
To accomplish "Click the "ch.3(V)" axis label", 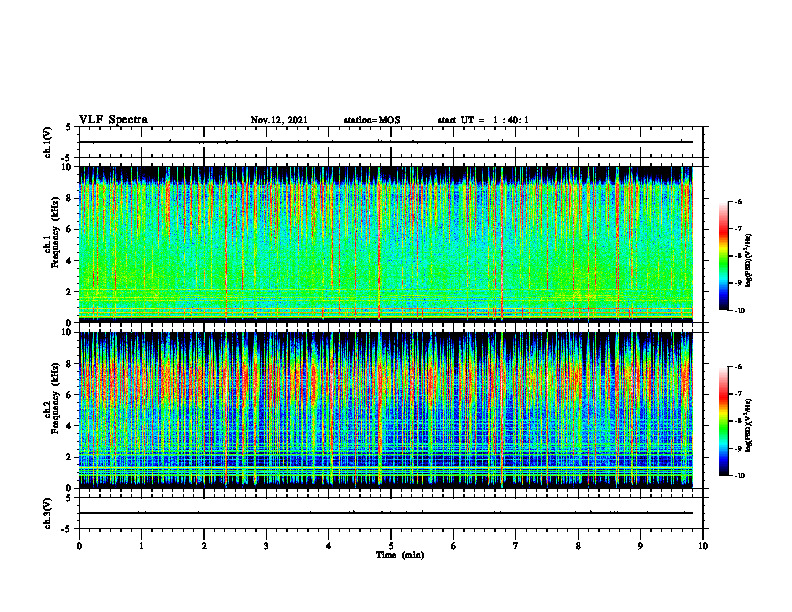I will tap(48, 514).
